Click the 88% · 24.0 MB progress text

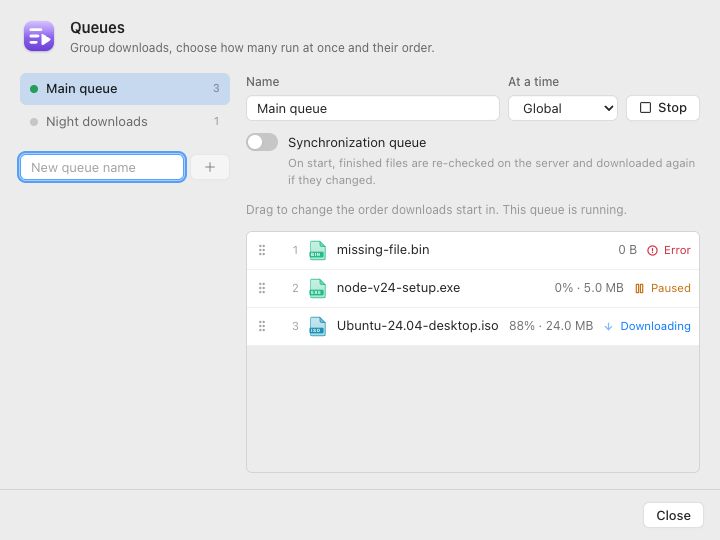tap(551, 326)
